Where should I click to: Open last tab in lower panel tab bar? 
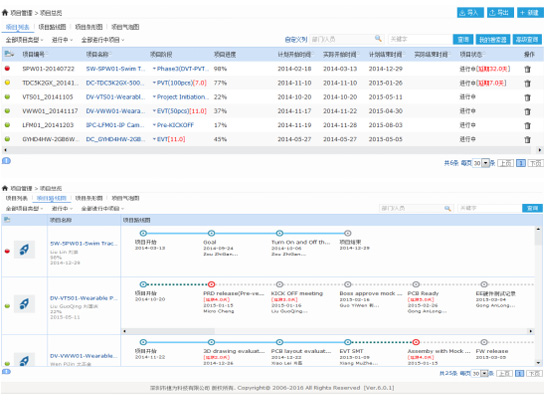pos(125,198)
